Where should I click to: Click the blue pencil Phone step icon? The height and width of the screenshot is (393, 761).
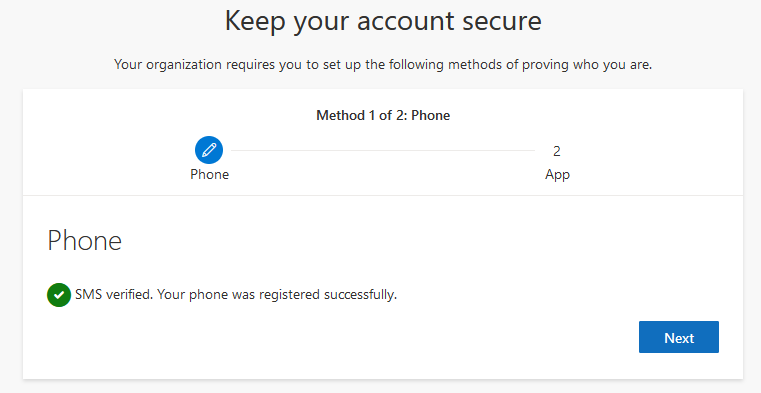point(209,150)
